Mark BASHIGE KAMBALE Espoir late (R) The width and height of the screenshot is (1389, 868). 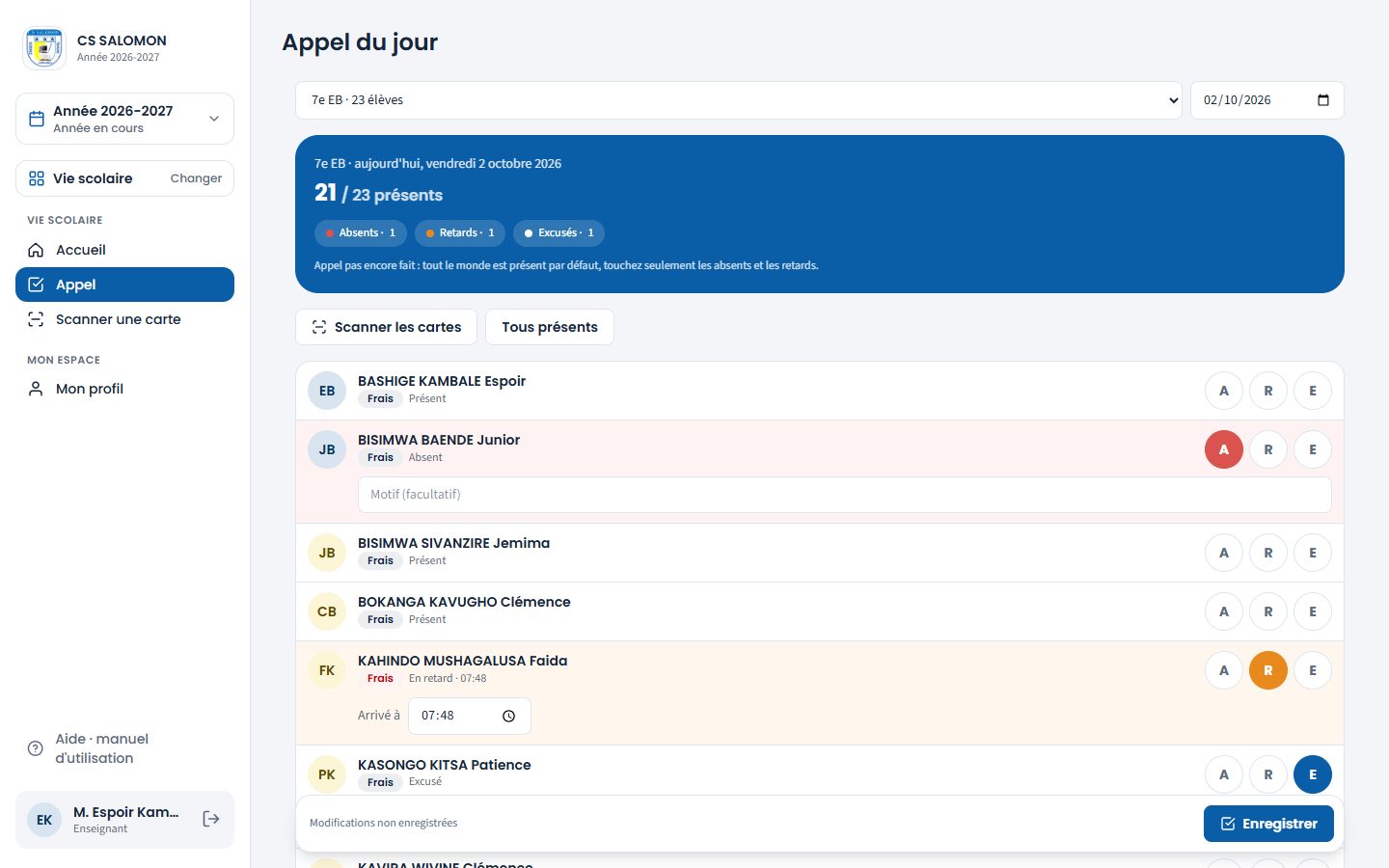pyautogui.click(x=1268, y=391)
